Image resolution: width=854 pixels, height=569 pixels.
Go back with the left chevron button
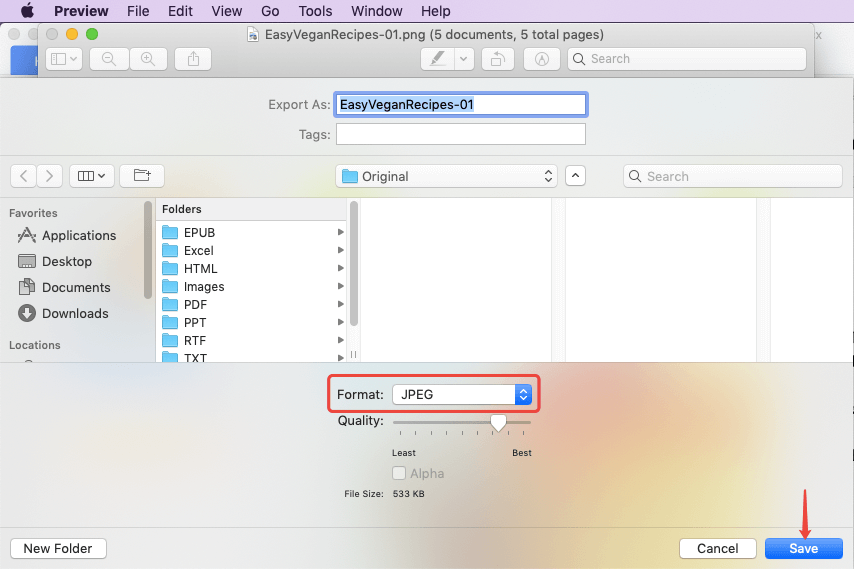24,176
